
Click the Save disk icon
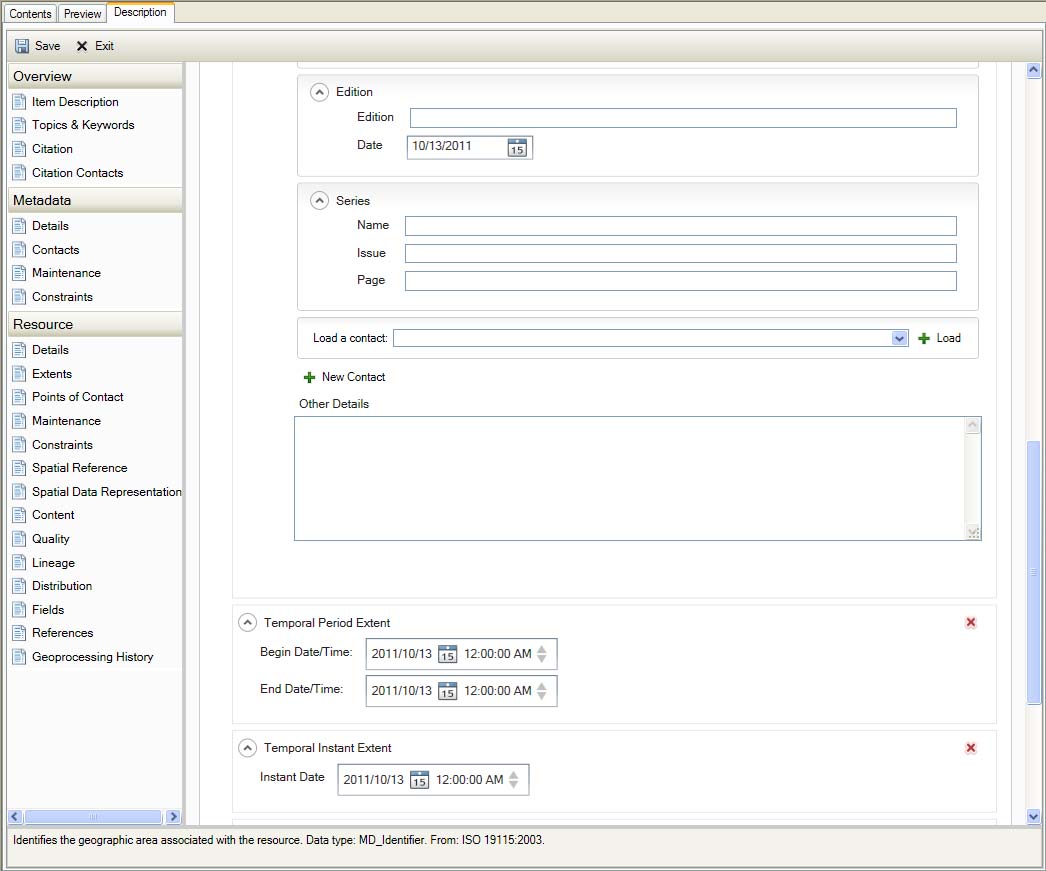coord(22,46)
